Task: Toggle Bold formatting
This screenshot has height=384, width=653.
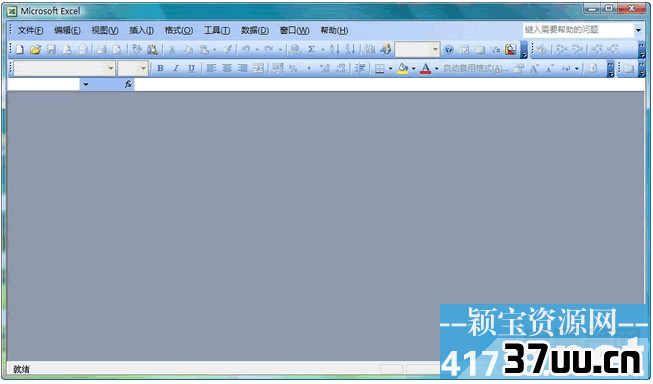Action: [x=160, y=68]
